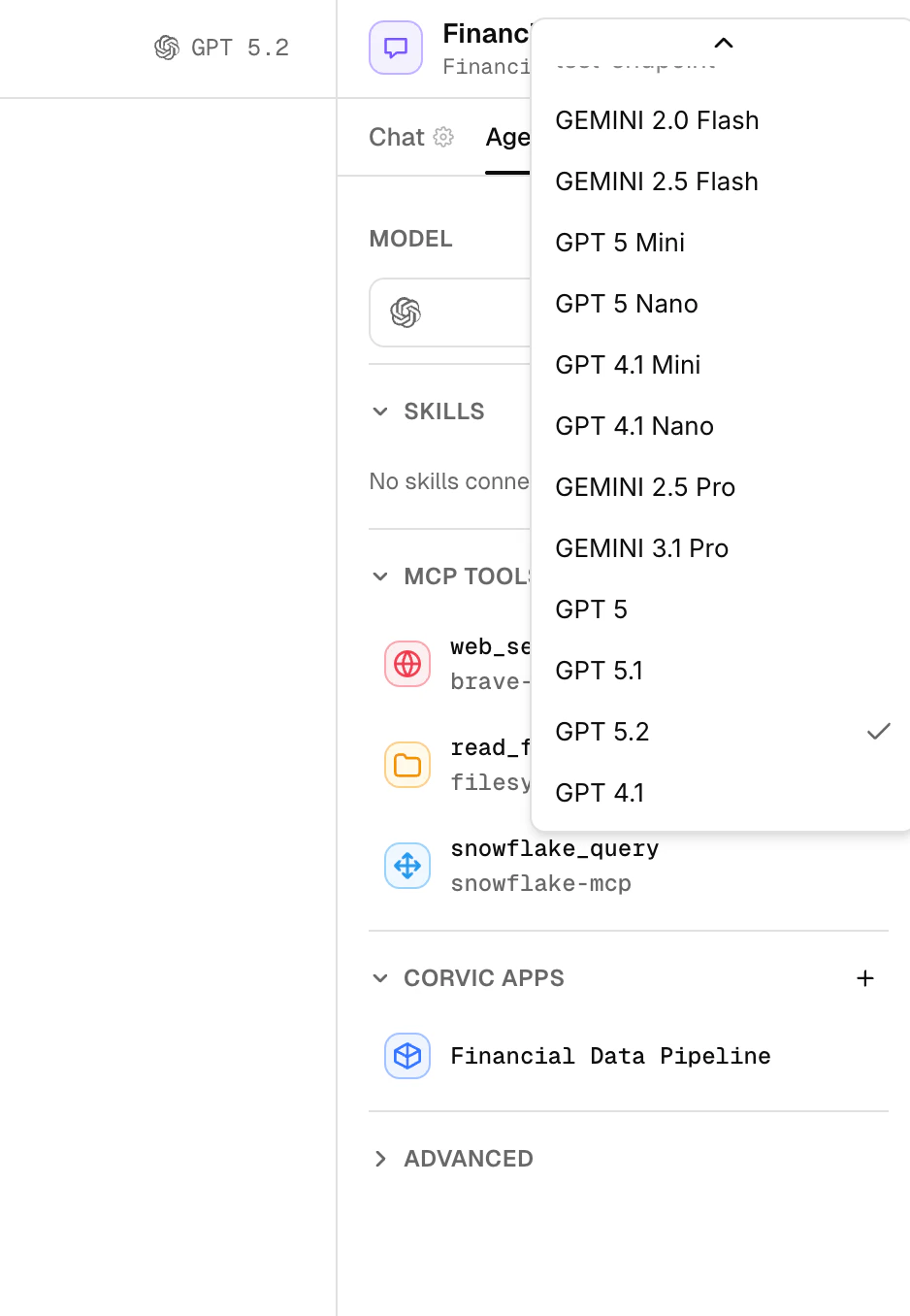This screenshot has width=910, height=1316.
Task: Click the OpenAI logo in the MODEL selector
Action: pyautogui.click(x=405, y=313)
